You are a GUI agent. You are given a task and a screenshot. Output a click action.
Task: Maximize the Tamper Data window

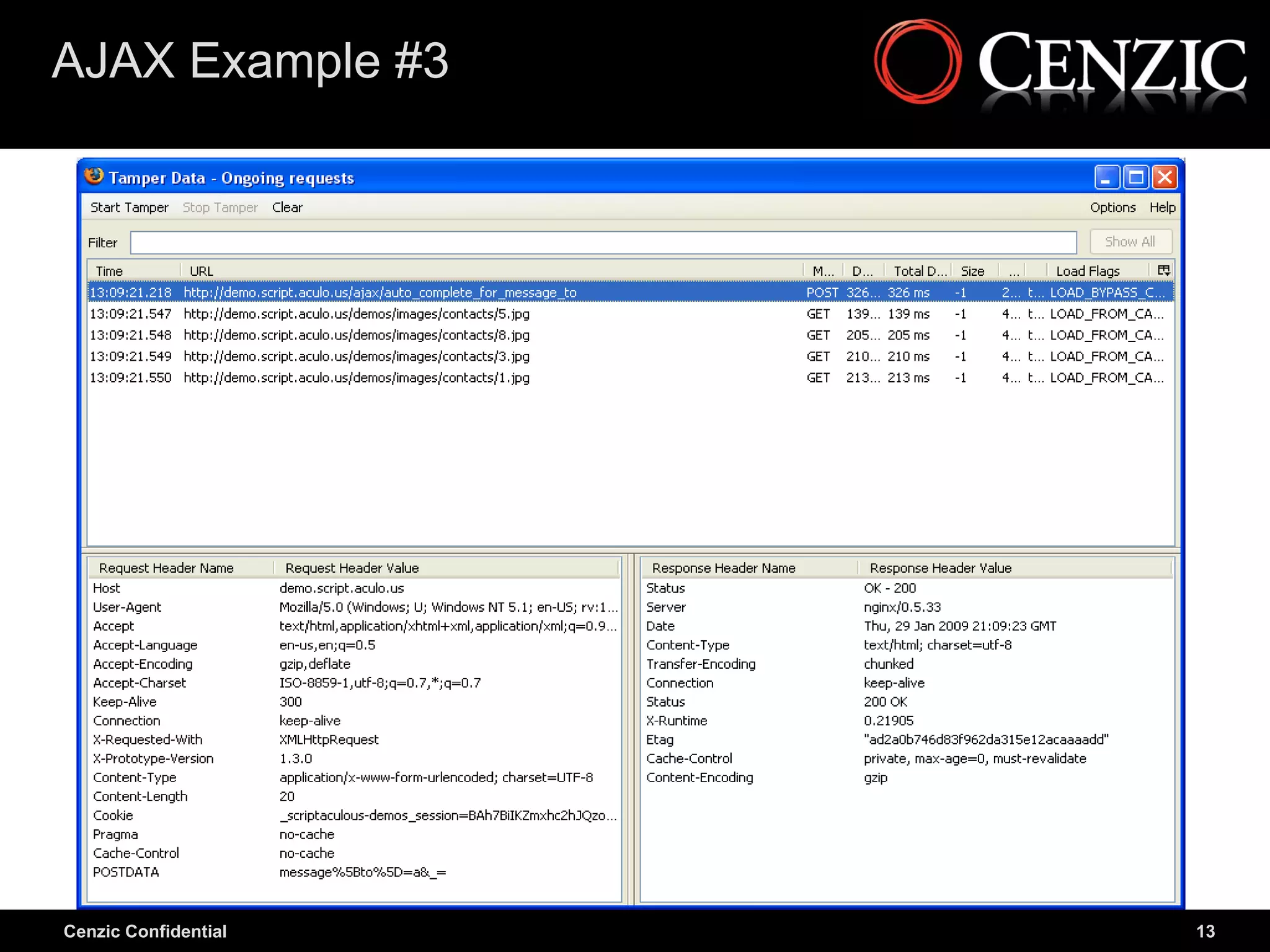[x=1136, y=177]
